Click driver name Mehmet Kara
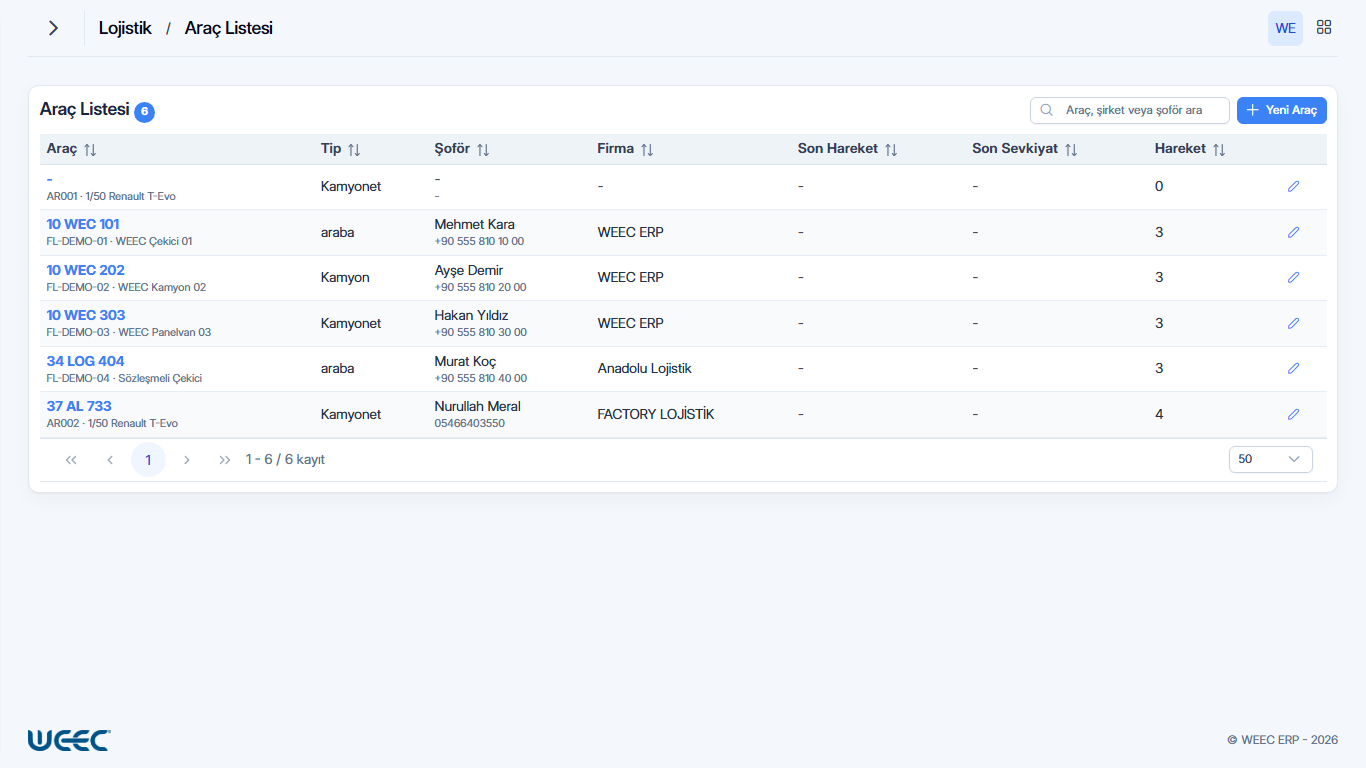 pos(475,224)
